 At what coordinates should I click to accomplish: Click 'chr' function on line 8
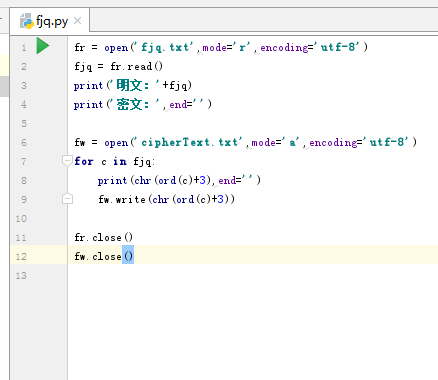(143, 180)
